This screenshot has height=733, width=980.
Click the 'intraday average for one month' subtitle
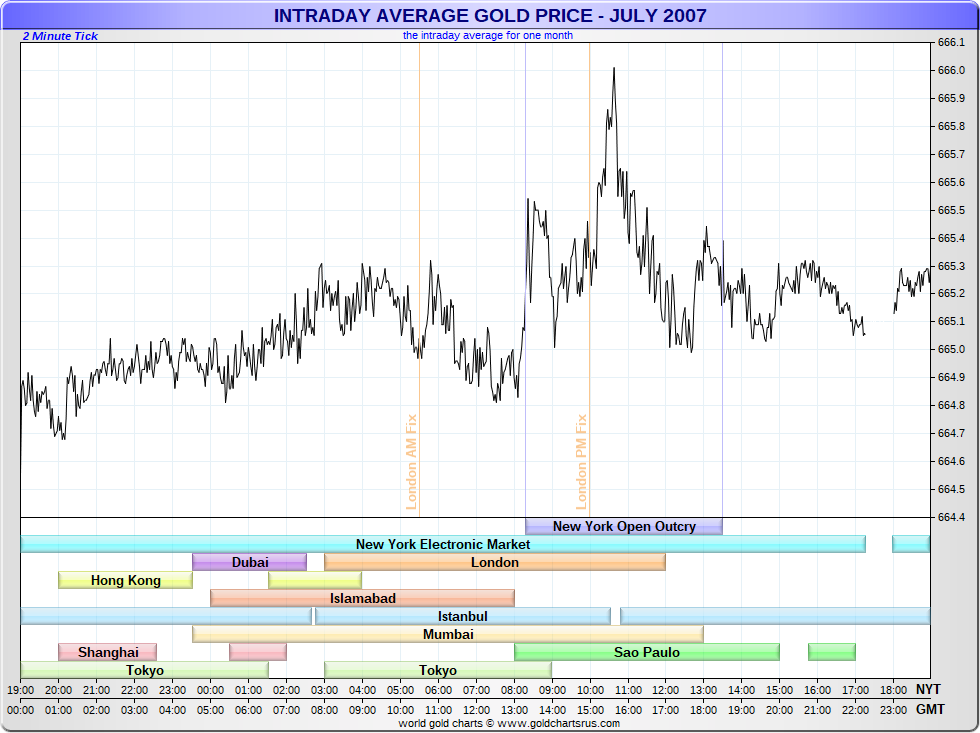488,35
